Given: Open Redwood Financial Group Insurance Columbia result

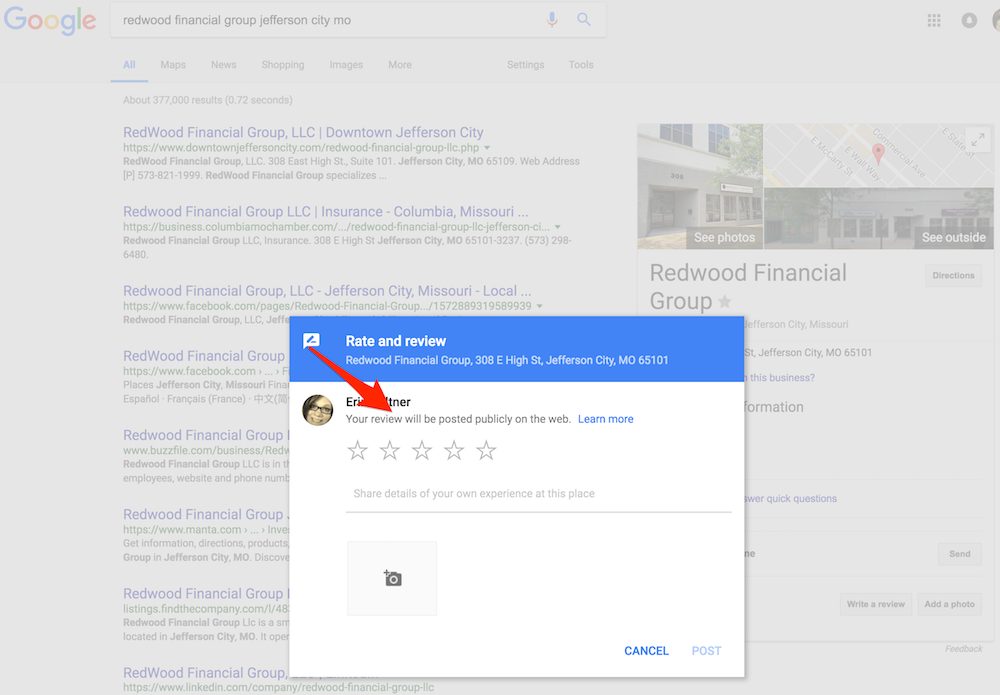Looking at the screenshot, I should pos(325,212).
